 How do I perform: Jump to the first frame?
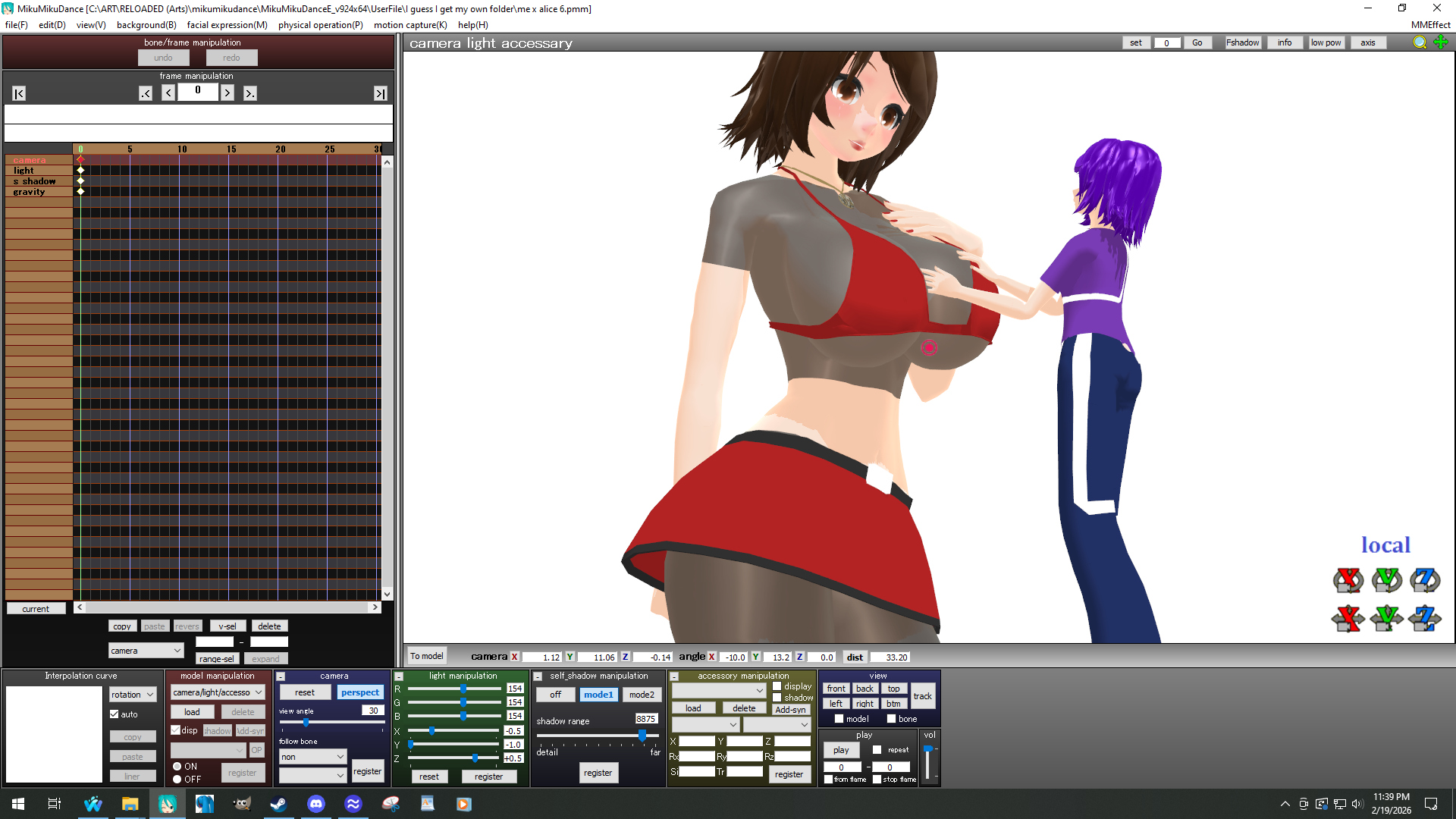[x=19, y=93]
